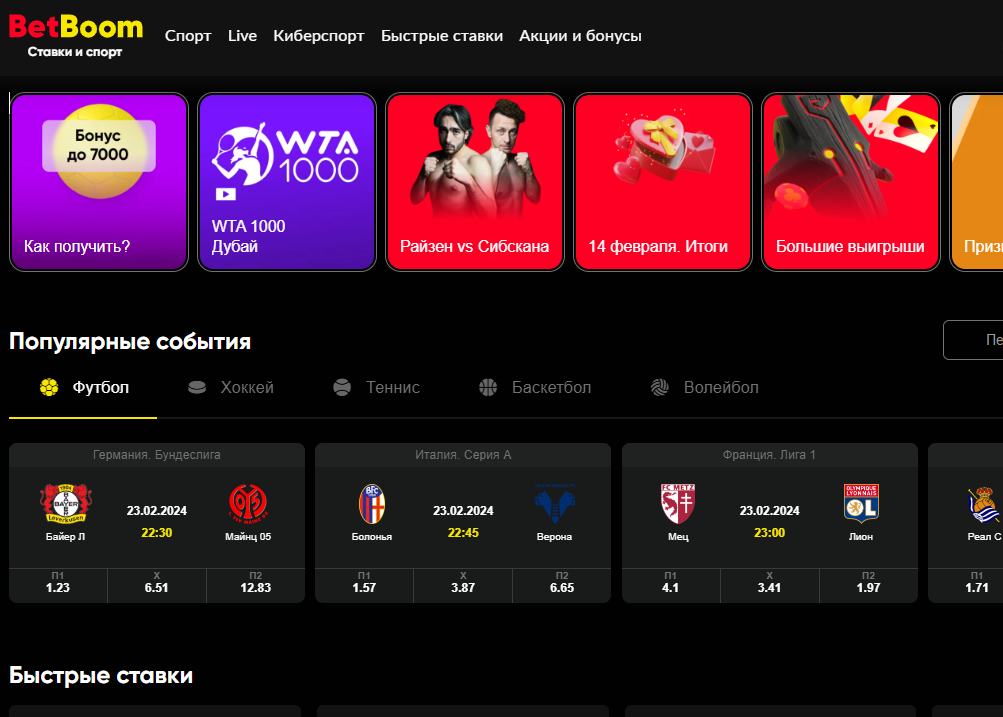The width and height of the screenshot is (1003, 717).
Task: Click the football ball icon
Action: pyautogui.click(x=49, y=387)
